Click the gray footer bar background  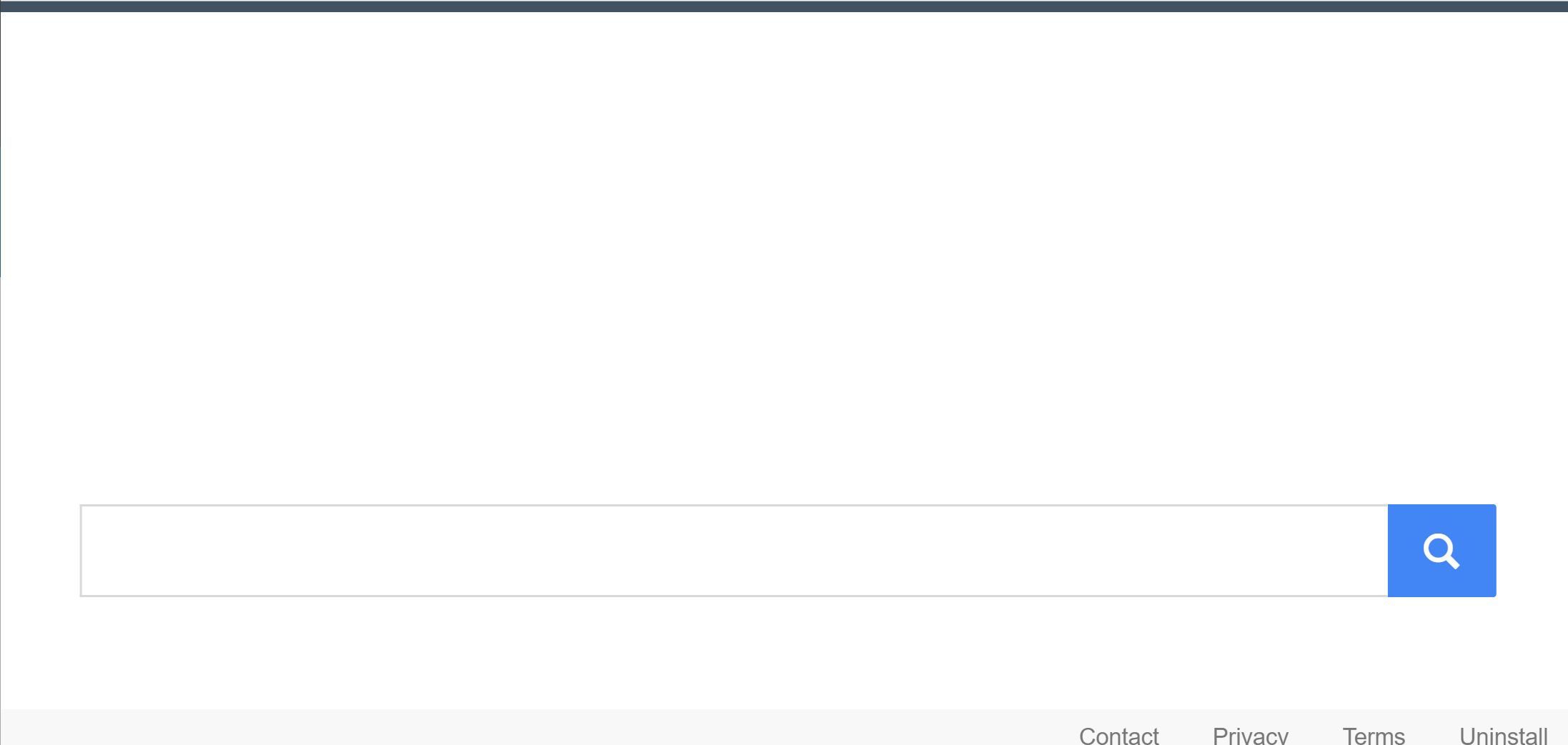pyautogui.click(x=500, y=727)
